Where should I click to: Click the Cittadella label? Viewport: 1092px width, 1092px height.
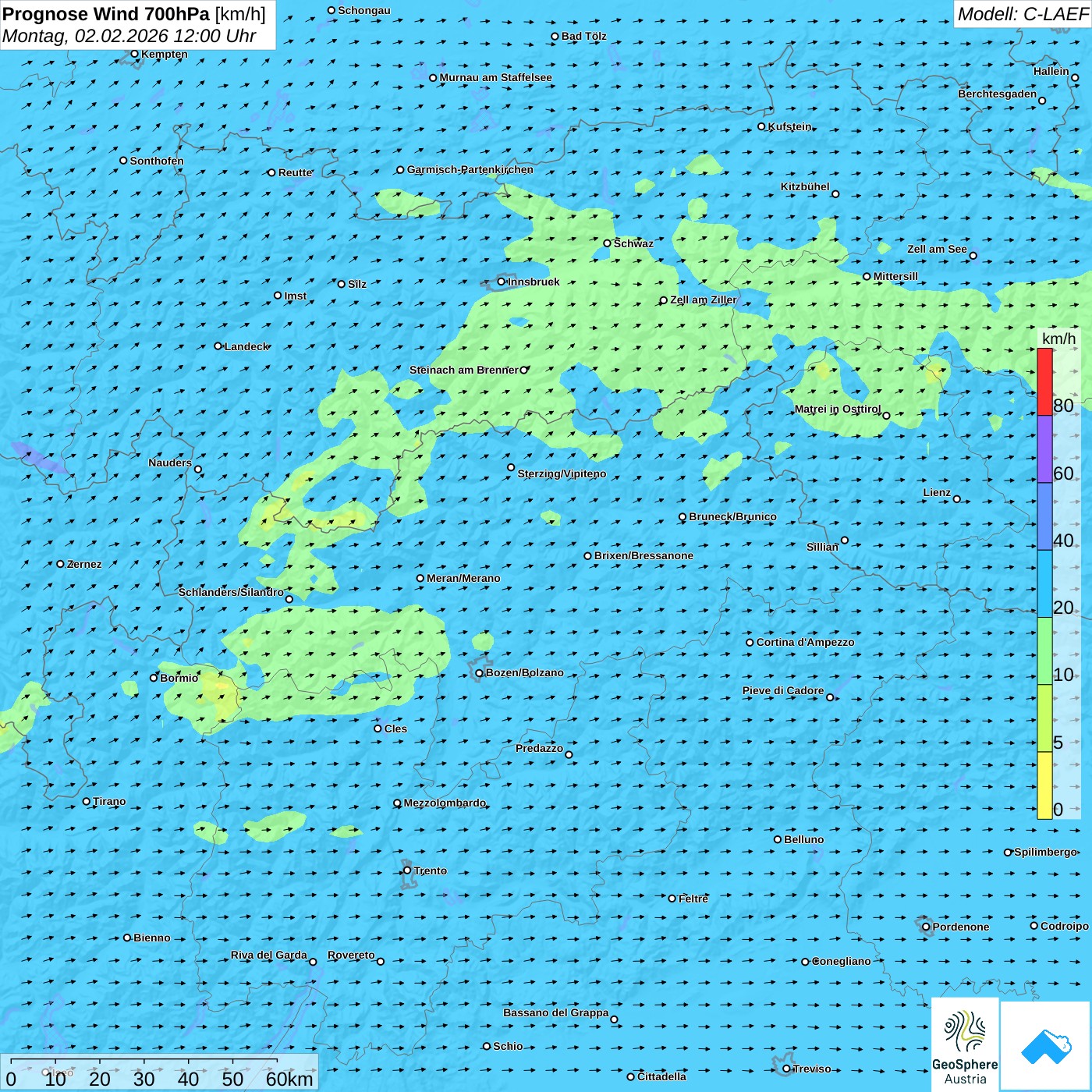tap(661, 1076)
